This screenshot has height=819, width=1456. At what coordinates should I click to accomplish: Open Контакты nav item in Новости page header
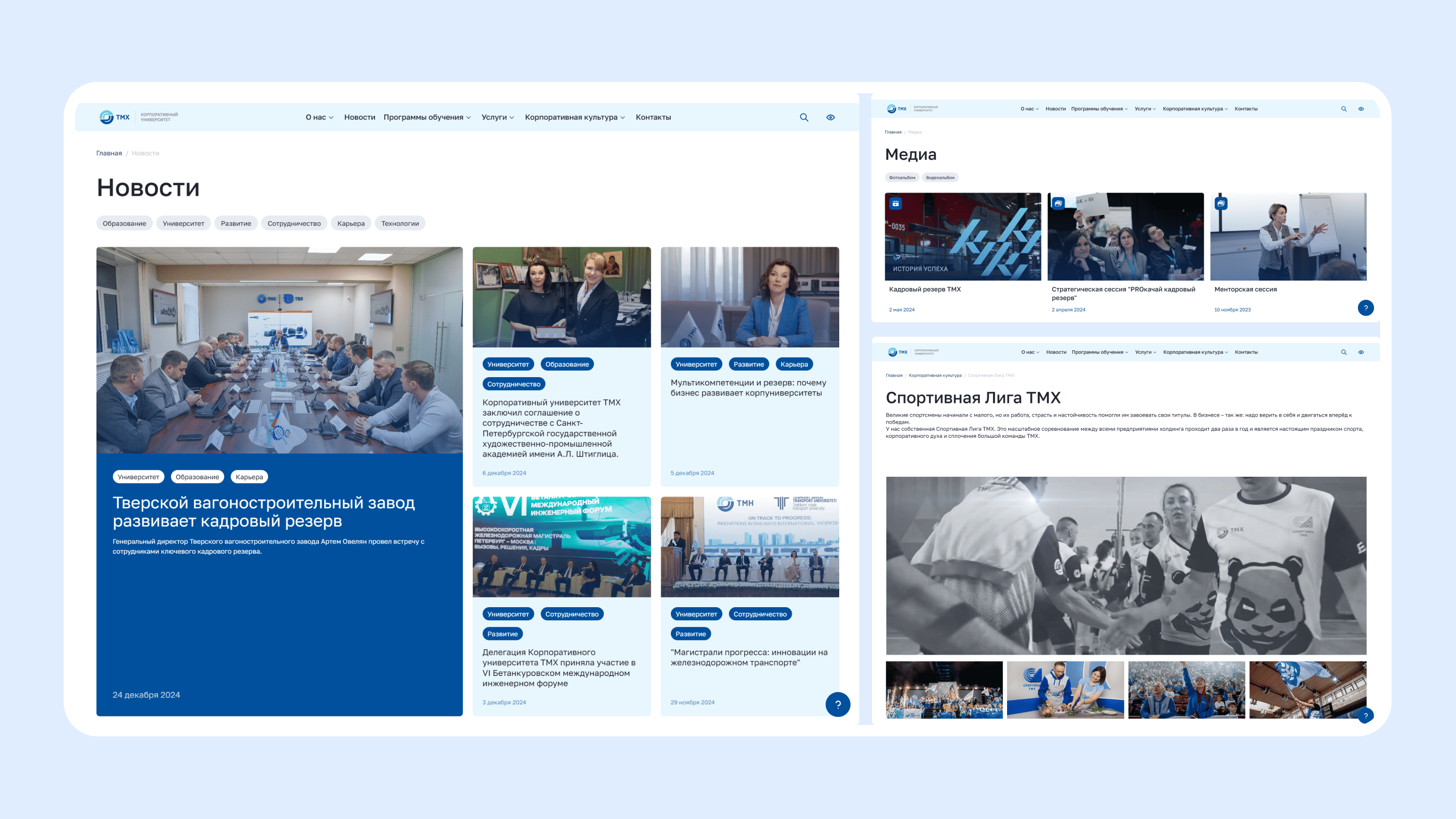click(653, 118)
